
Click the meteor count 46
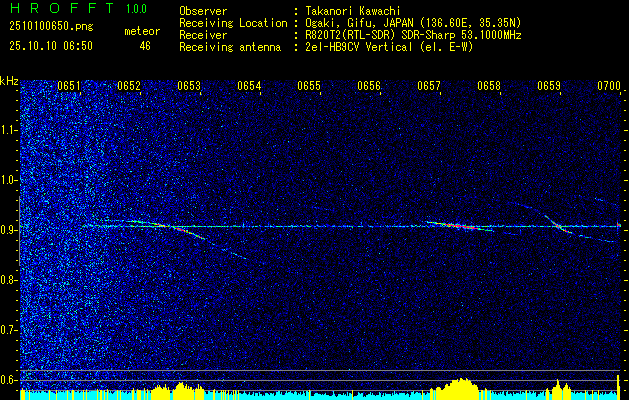point(145,46)
